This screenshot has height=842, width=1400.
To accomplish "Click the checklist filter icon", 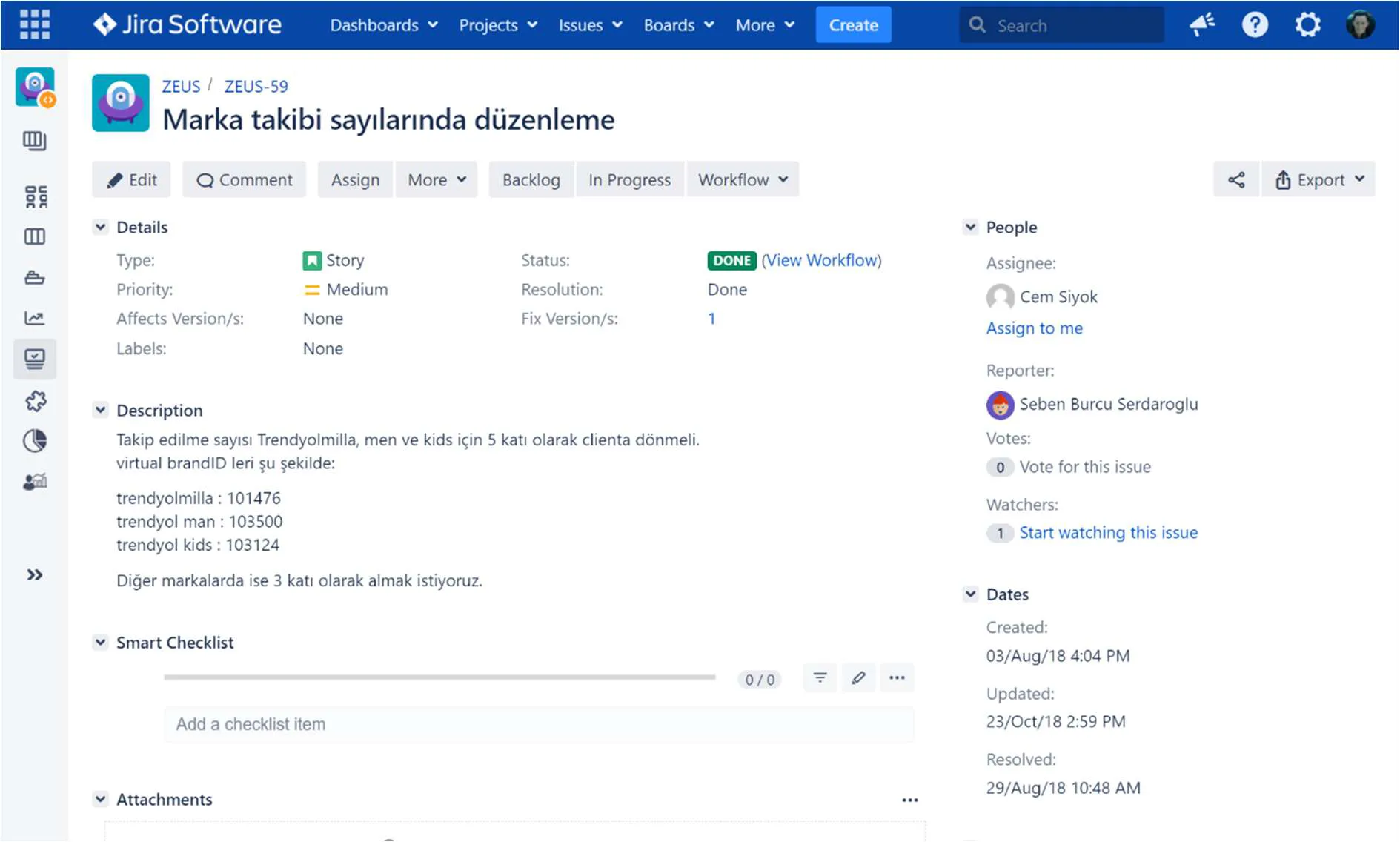I will point(820,677).
